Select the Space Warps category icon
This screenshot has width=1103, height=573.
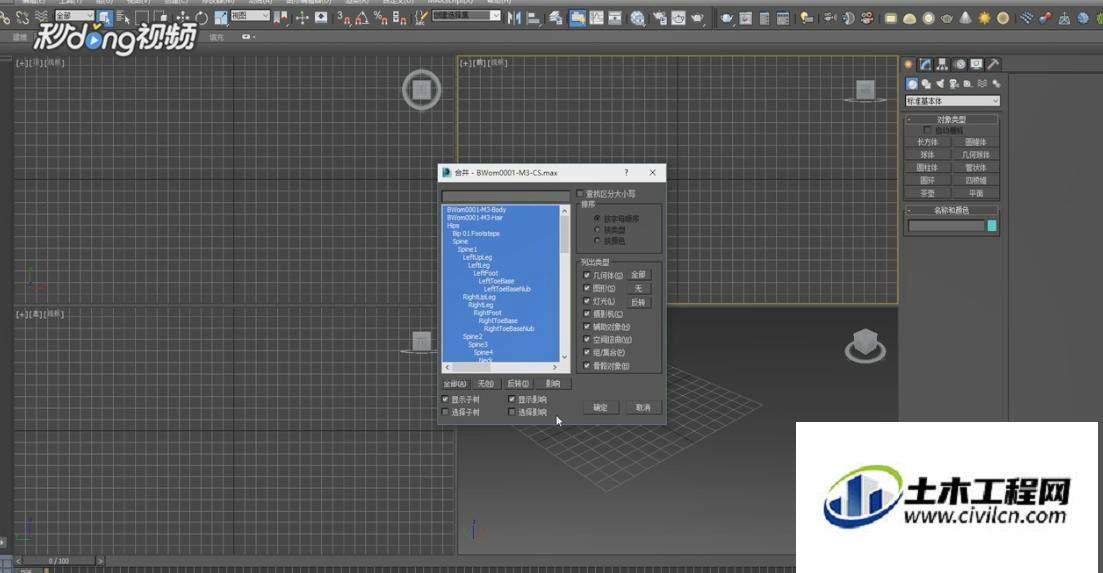(x=982, y=84)
